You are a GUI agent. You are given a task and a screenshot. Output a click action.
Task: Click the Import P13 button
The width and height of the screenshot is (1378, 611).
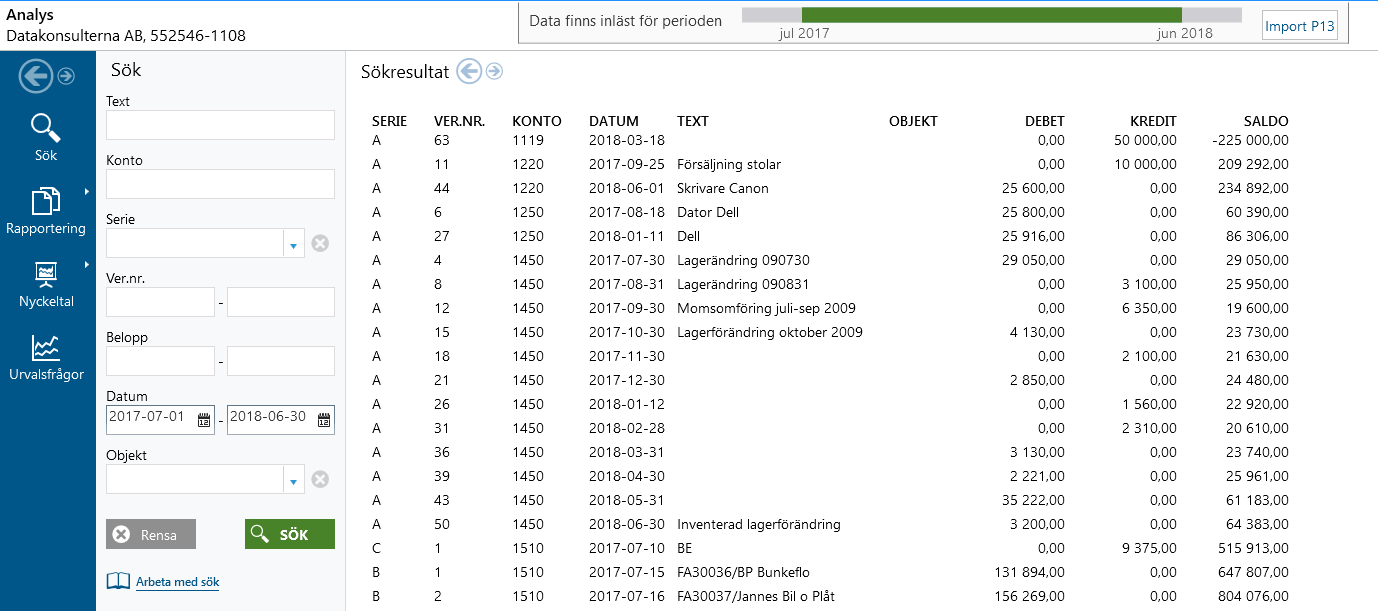click(1300, 27)
